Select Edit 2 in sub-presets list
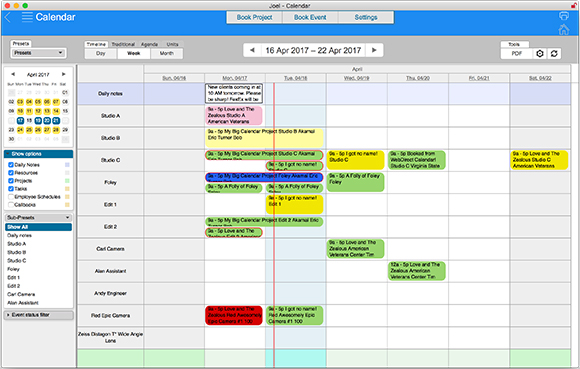 point(14,286)
